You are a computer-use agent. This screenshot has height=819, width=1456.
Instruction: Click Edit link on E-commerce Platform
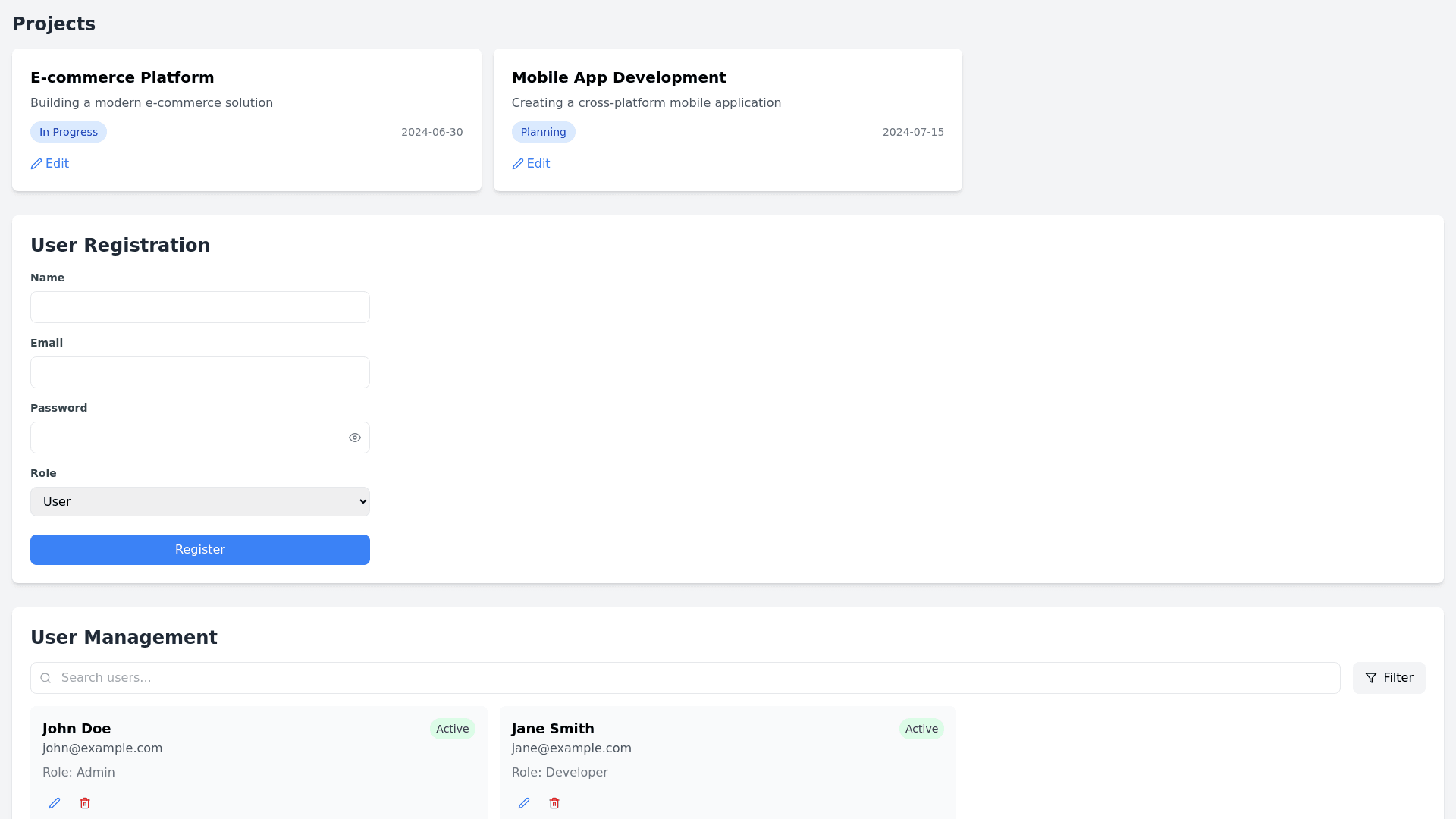[57, 164]
